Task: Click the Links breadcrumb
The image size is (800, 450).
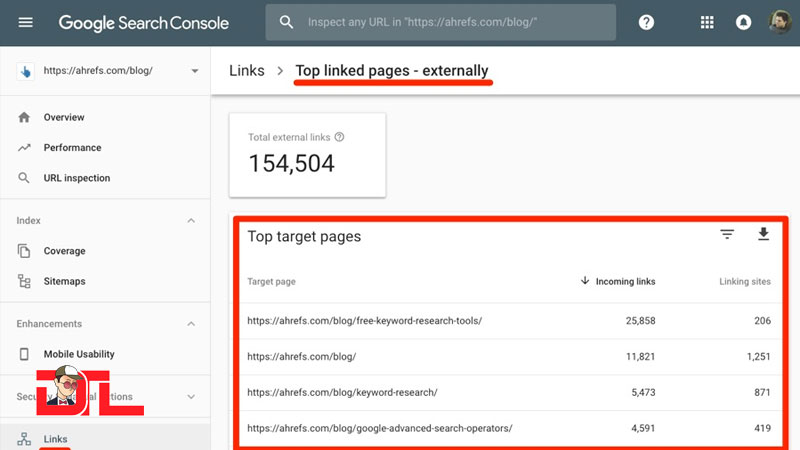Action: tap(247, 71)
